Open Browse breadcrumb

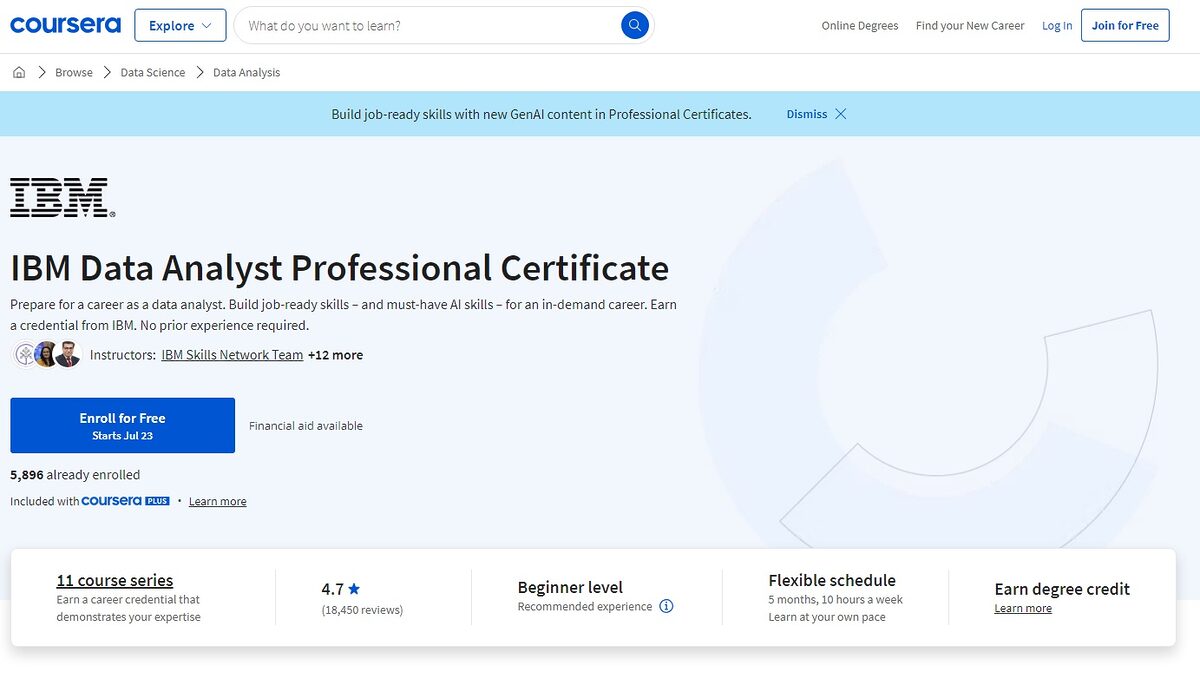tap(74, 72)
